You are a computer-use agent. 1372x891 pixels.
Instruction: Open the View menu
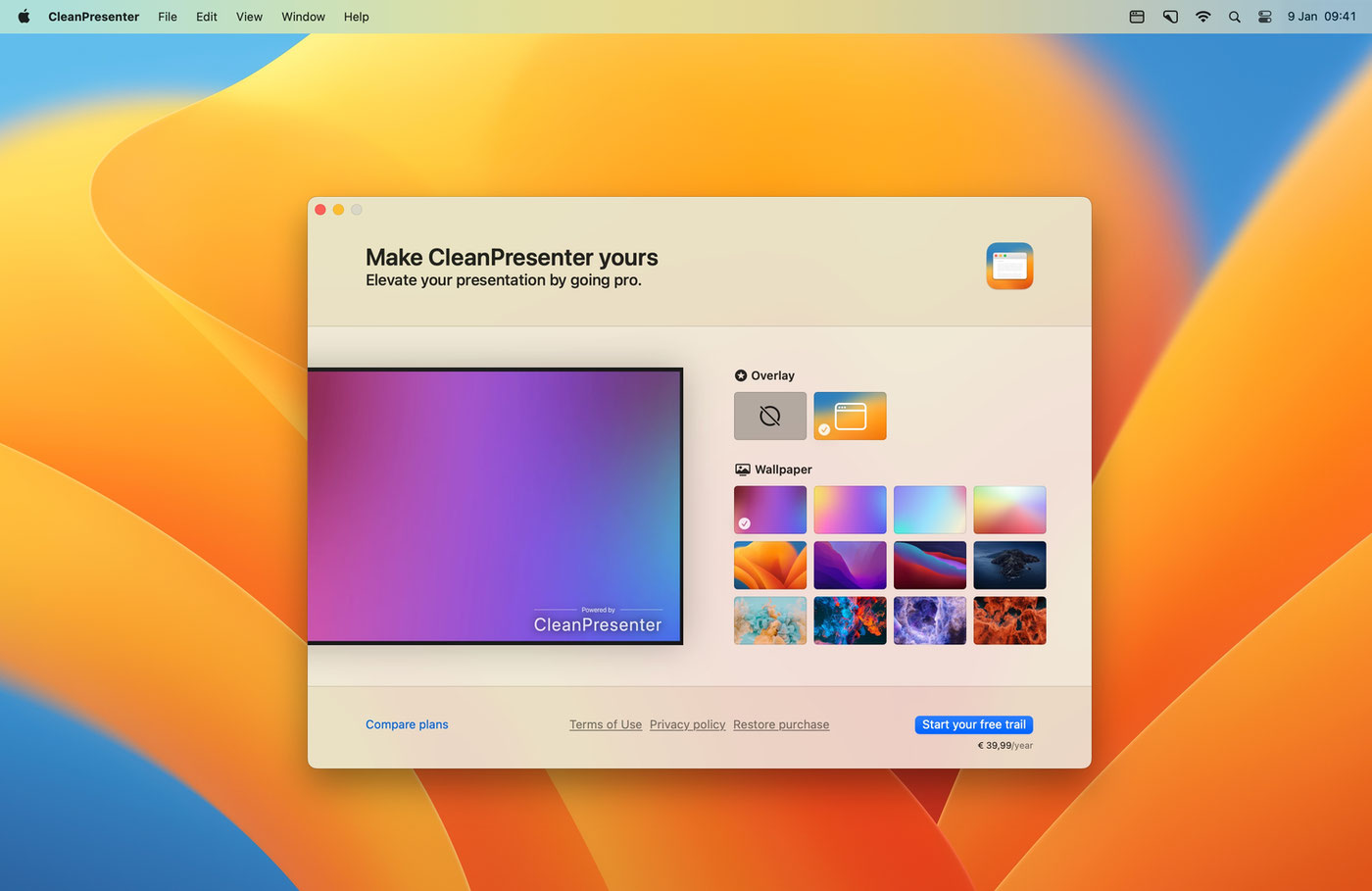(x=249, y=17)
